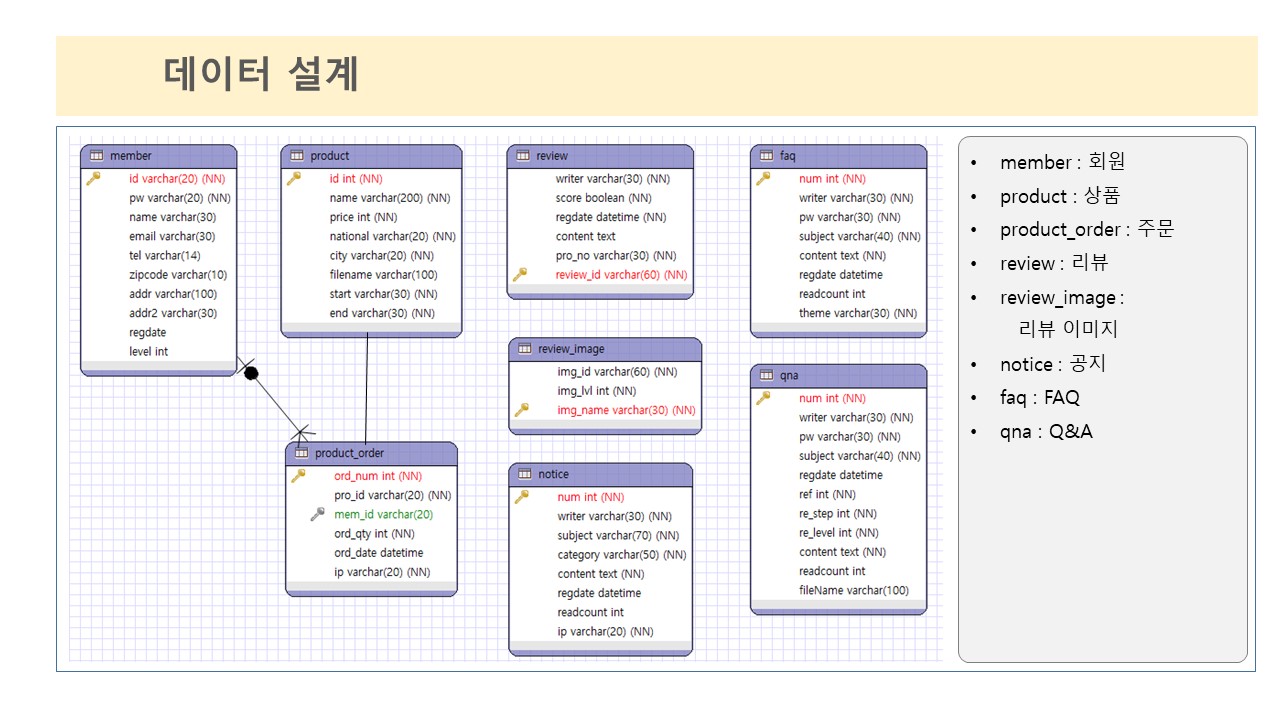This screenshot has height=720, width=1280.
Task: Click 'end varchar(30) (NN)' column
Action: (382, 313)
